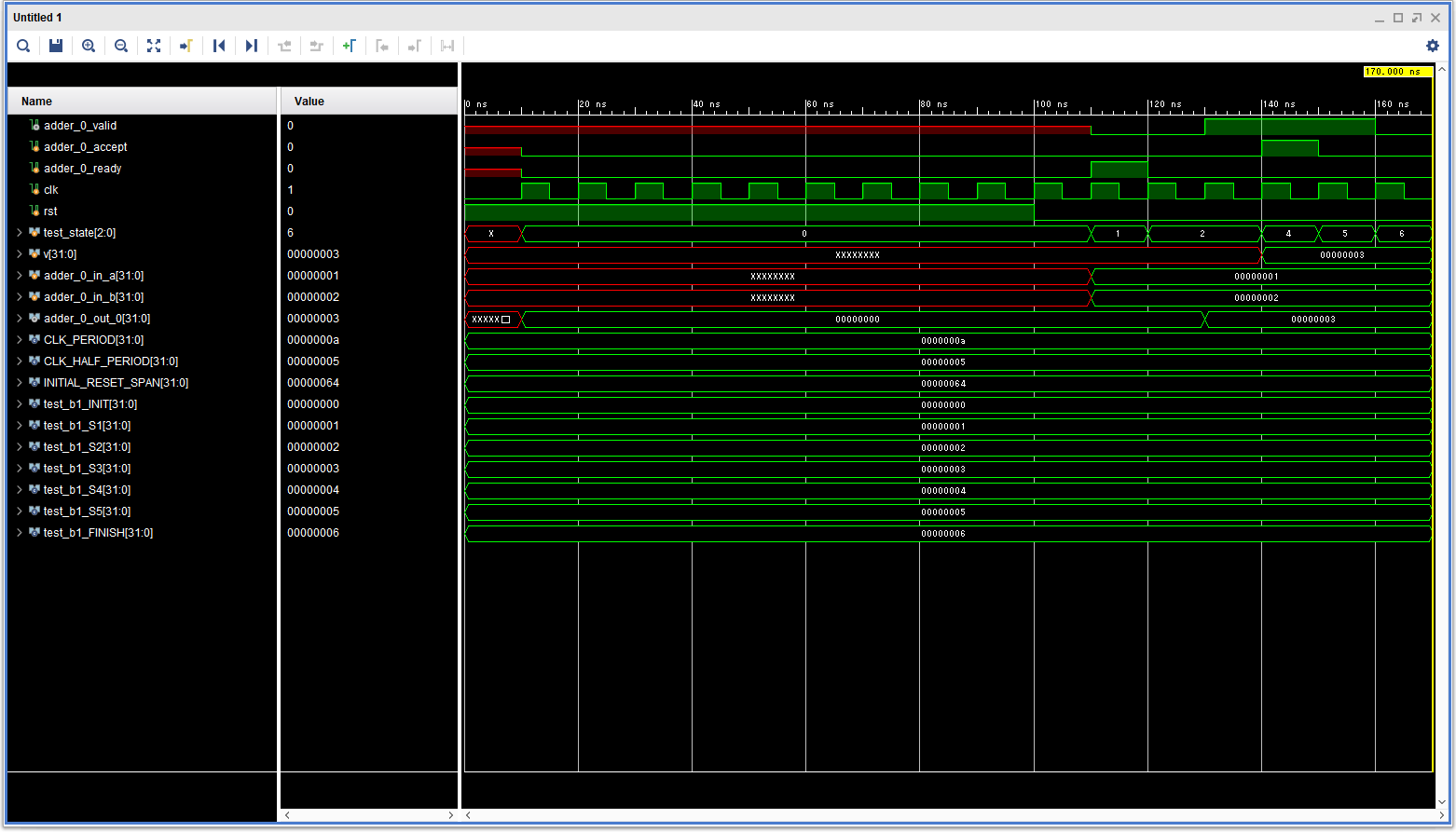Click Value column scrollbar left arrow
The height and width of the screenshot is (832, 1456).
[287, 815]
